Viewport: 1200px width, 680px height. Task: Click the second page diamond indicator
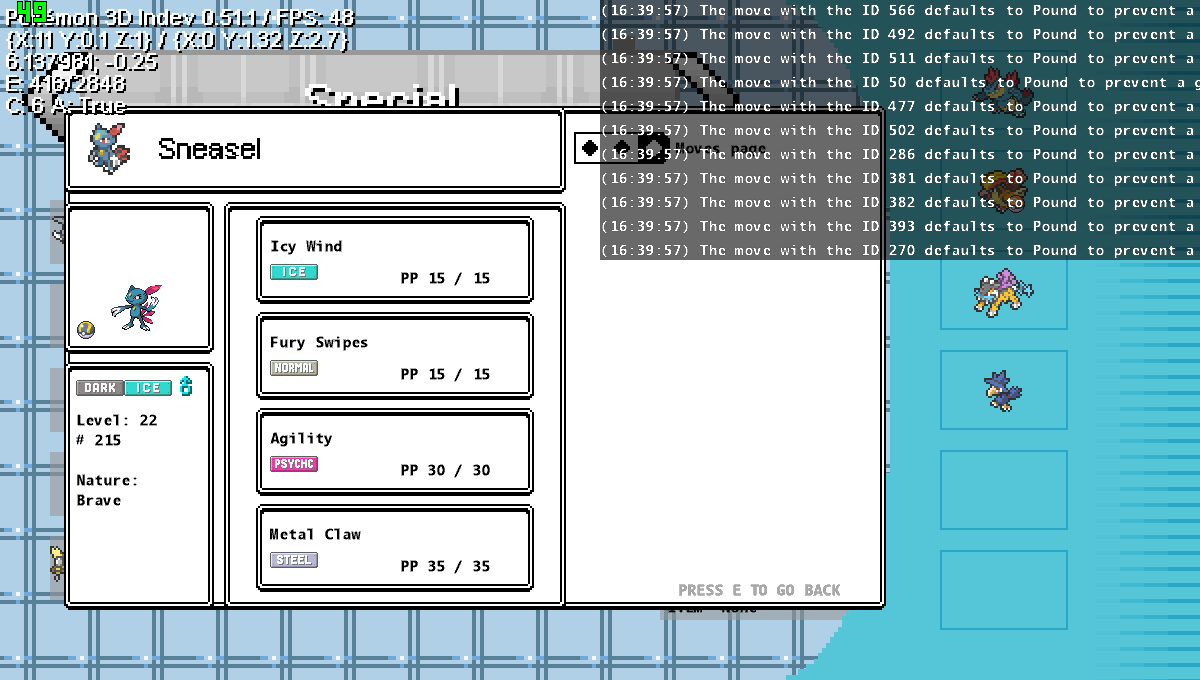[x=622, y=148]
